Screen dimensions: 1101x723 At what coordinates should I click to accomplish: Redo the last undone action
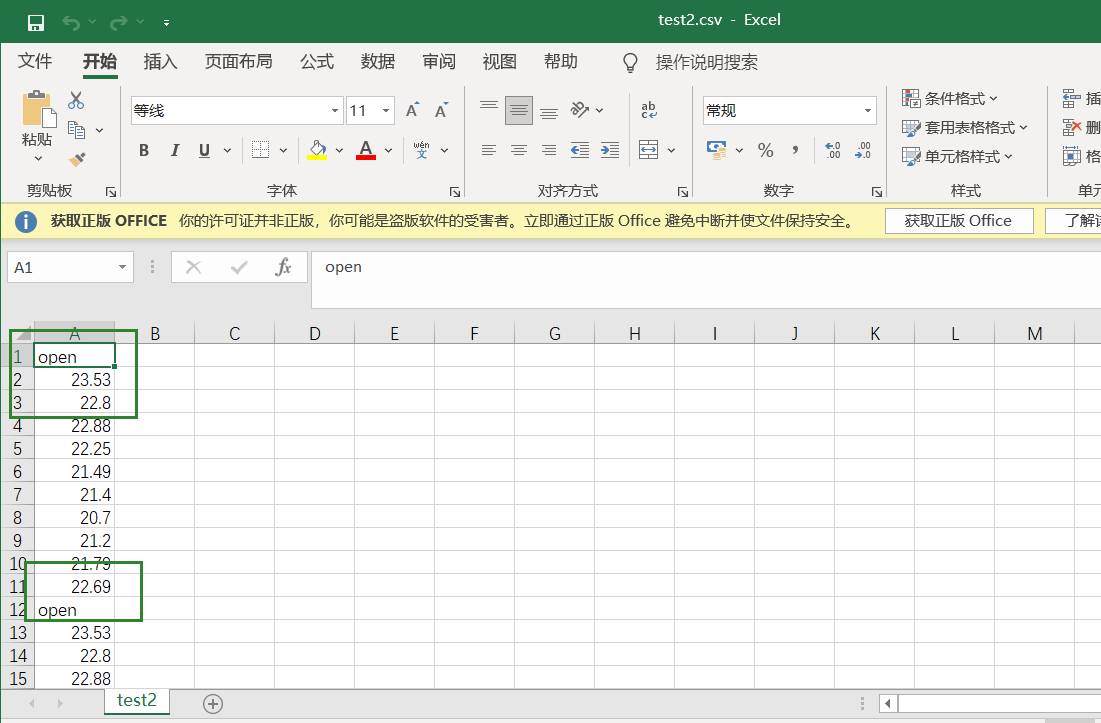(x=118, y=22)
